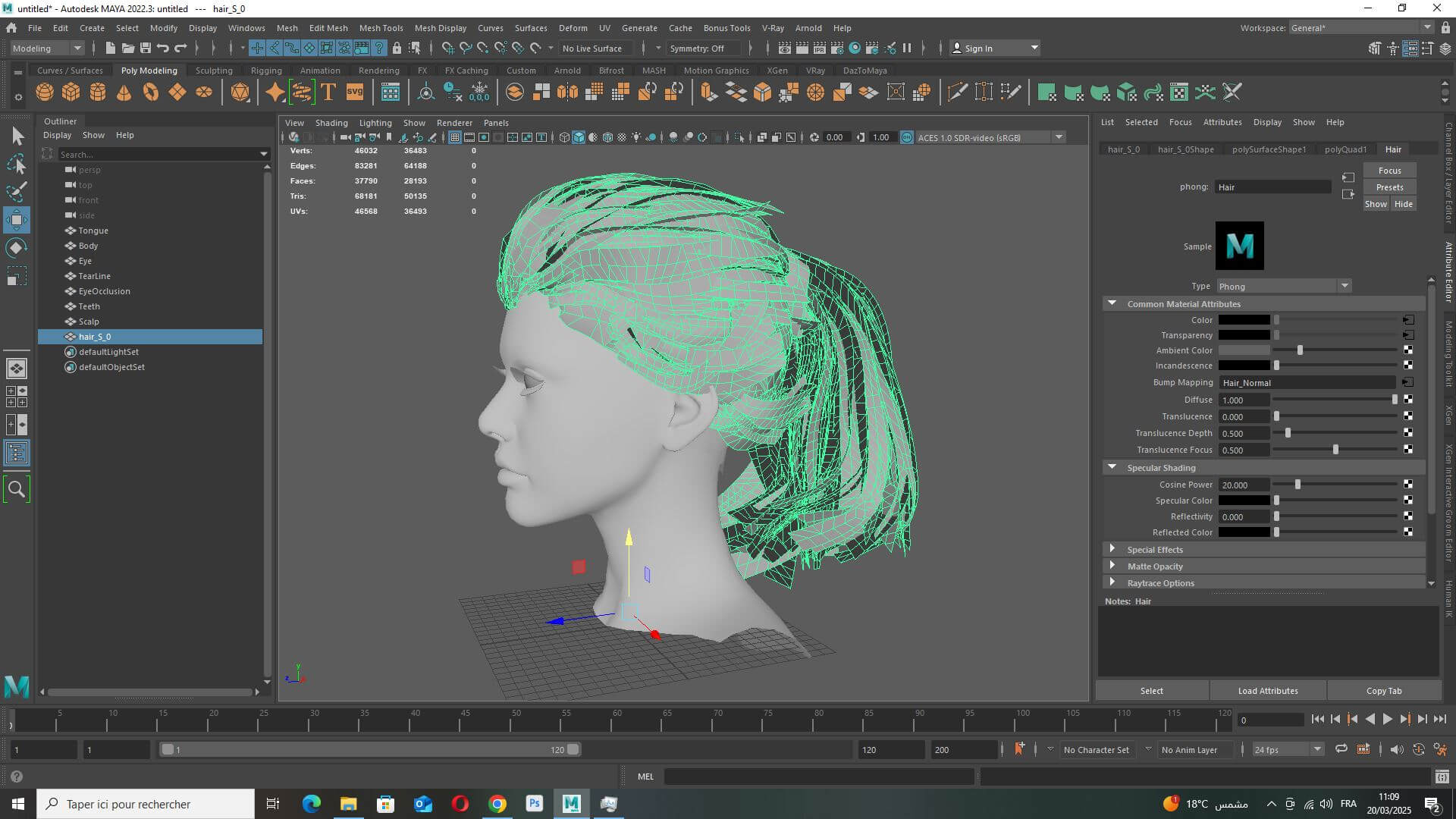Screen dimensions: 1456x819
Task: Click the Presets button
Action: [x=1389, y=187]
